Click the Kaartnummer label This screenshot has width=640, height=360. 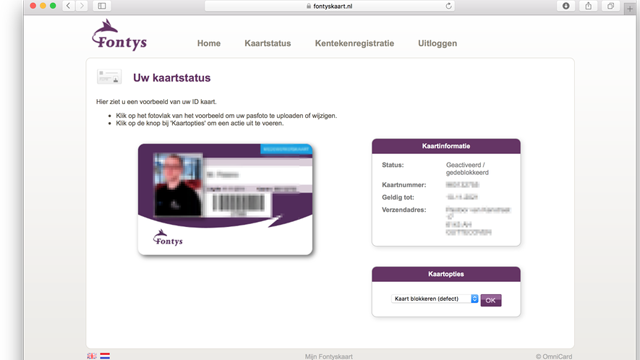tap(404, 185)
